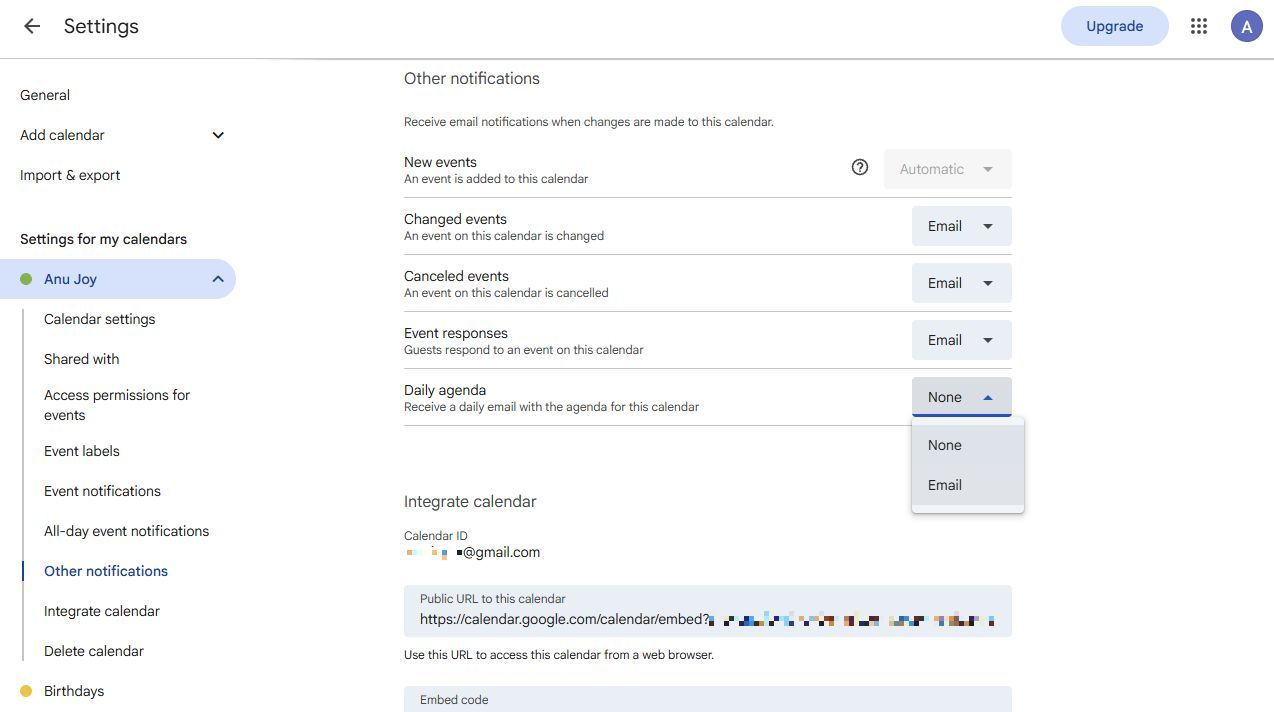Open the Event responses Email dropdown
This screenshot has height=712, width=1274.
point(961,340)
